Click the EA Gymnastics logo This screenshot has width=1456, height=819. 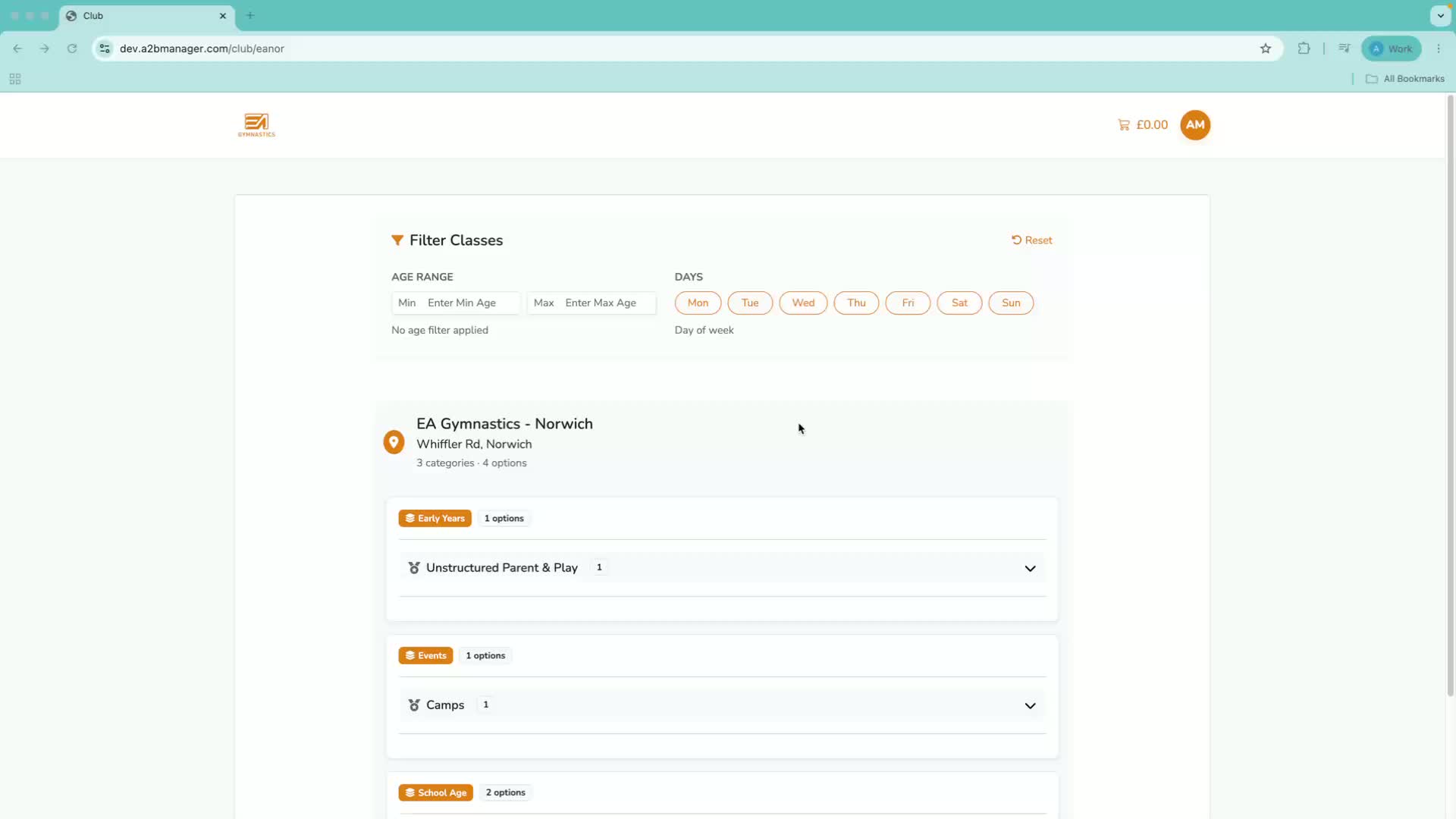[256, 125]
